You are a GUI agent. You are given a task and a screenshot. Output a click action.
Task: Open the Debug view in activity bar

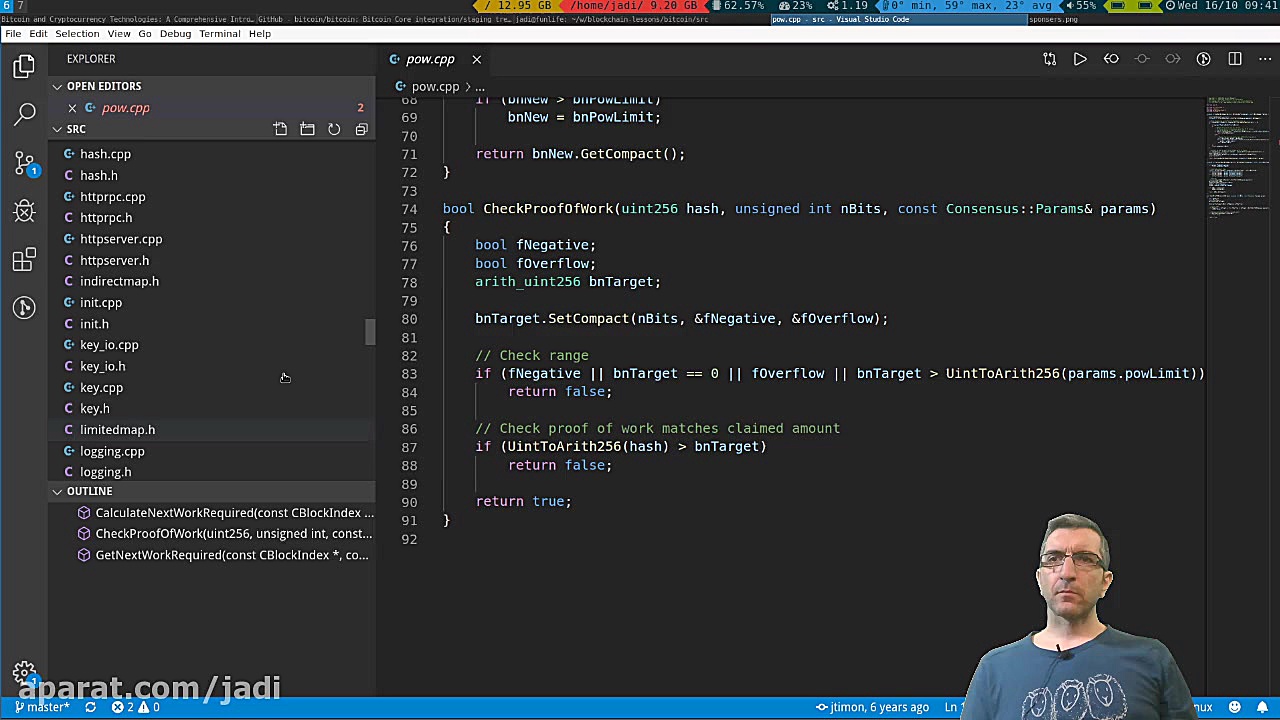click(25, 211)
